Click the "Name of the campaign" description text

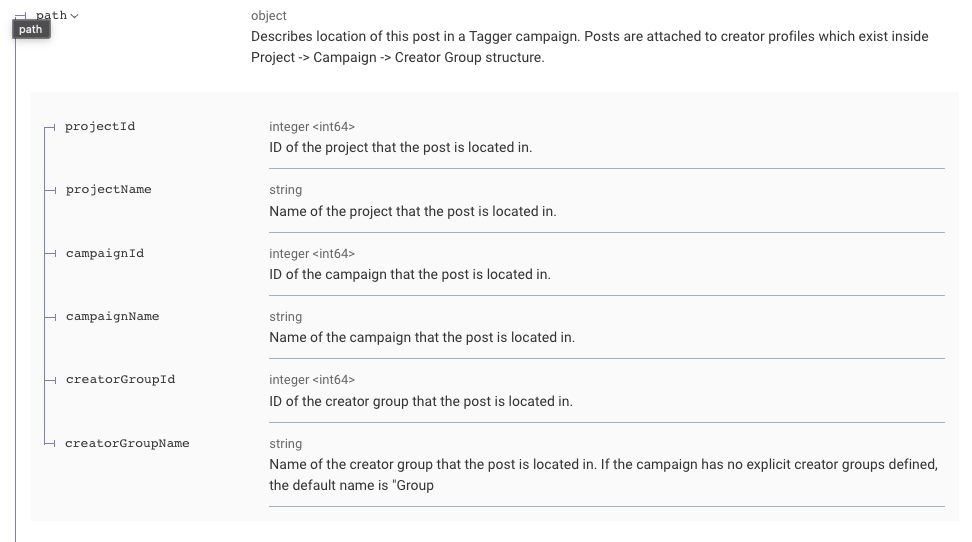[x=421, y=338]
